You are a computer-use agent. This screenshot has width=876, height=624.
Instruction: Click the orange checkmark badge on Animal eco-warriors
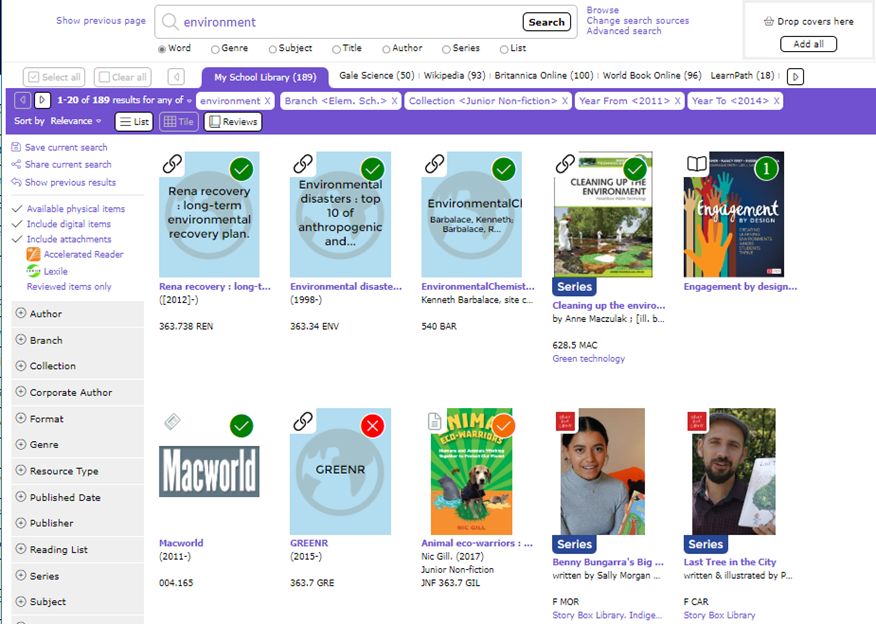pyautogui.click(x=504, y=426)
